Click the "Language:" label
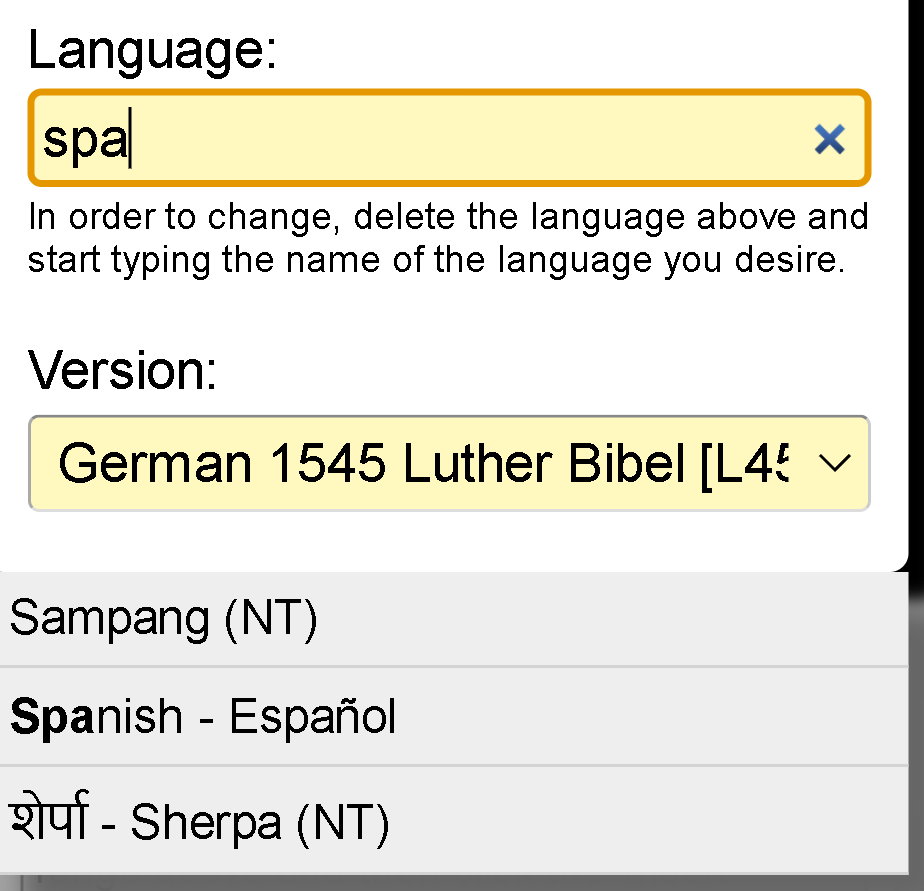The height and width of the screenshot is (891, 924). click(x=152, y=50)
